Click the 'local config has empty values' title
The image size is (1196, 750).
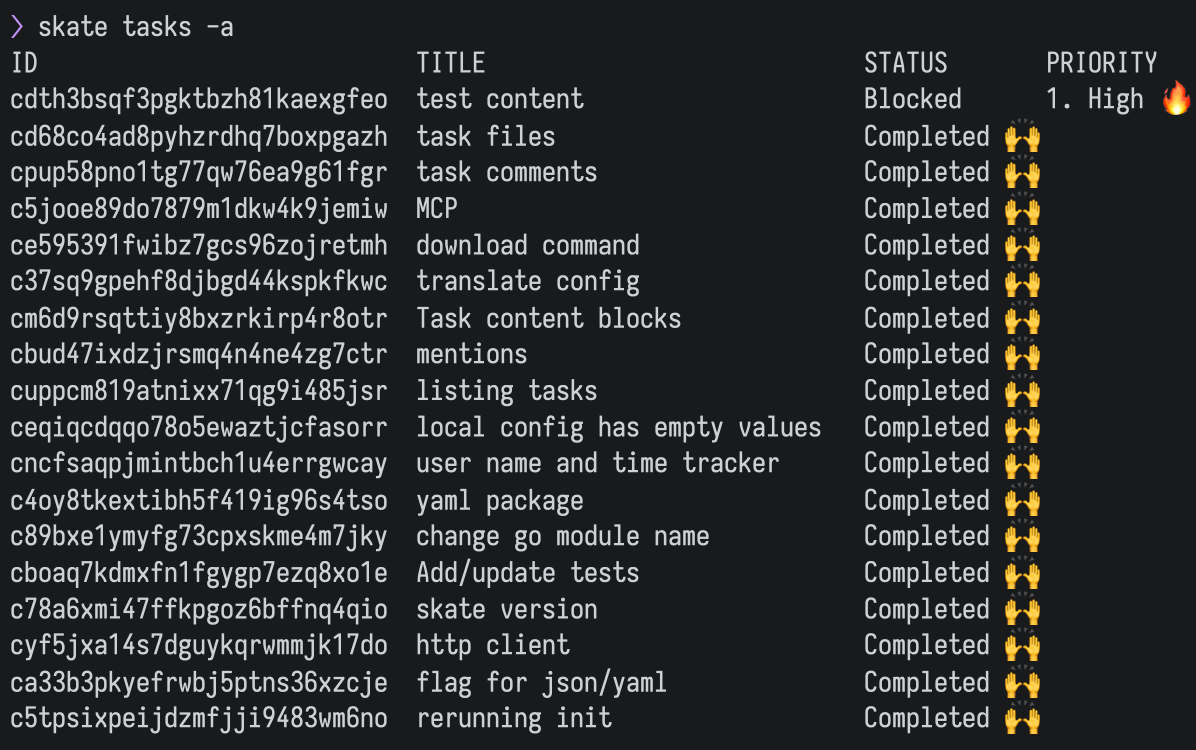618,427
